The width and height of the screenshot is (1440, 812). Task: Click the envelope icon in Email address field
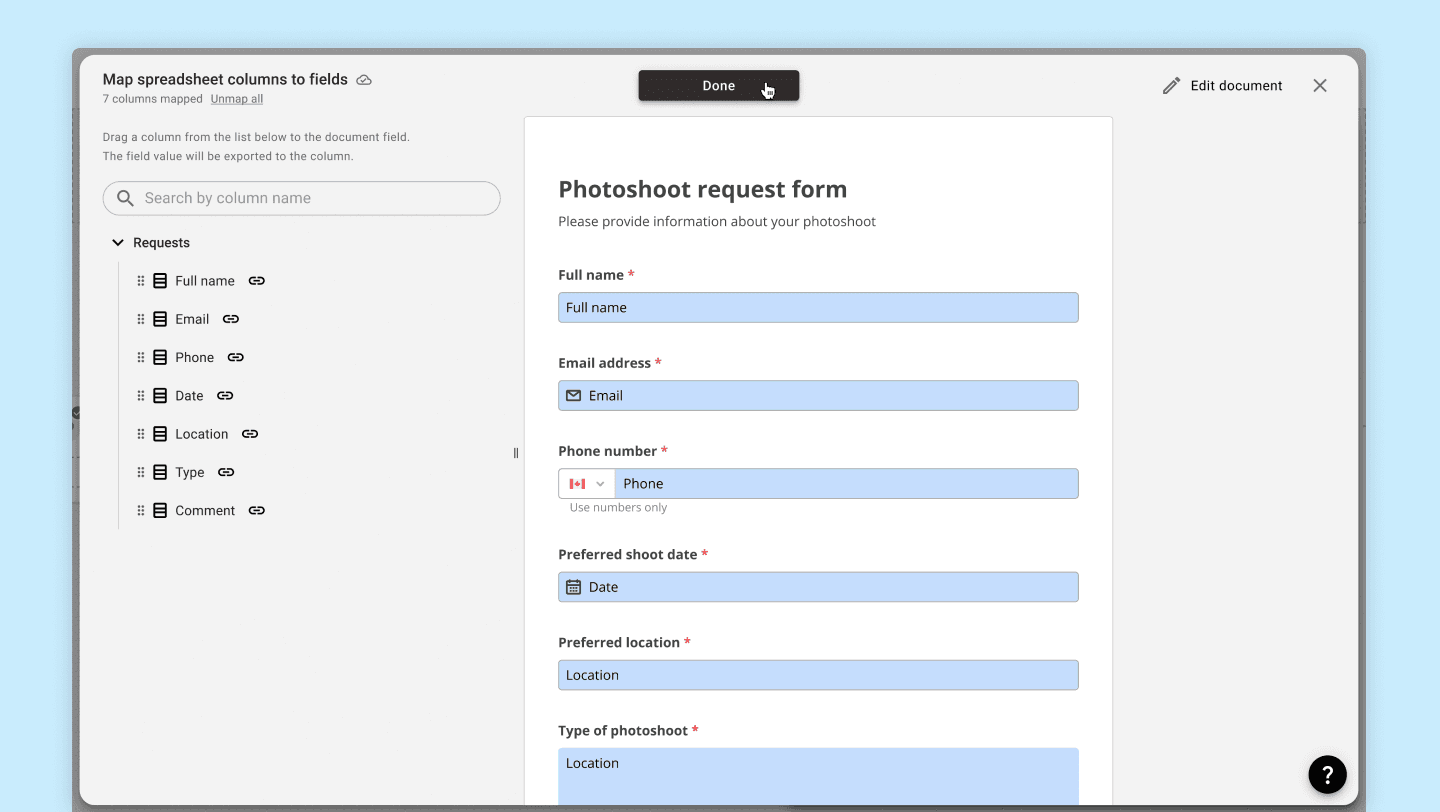click(x=573, y=396)
